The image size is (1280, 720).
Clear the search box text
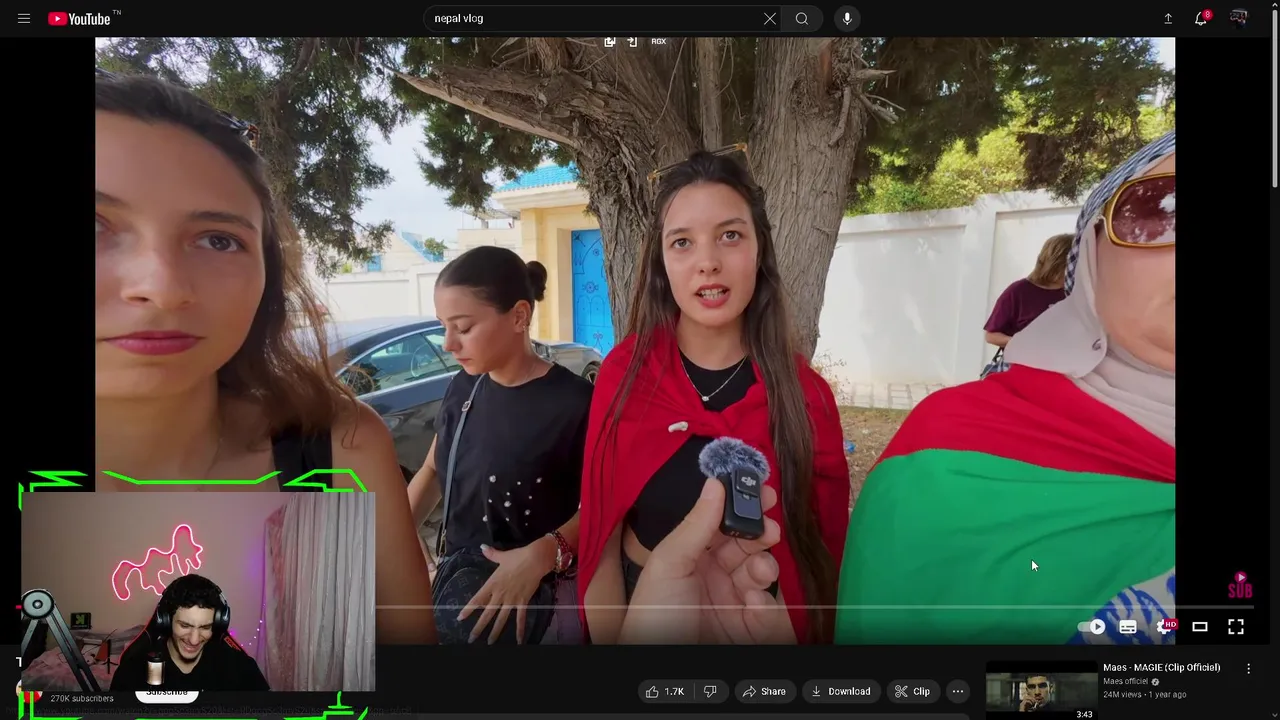click(770, 19)
